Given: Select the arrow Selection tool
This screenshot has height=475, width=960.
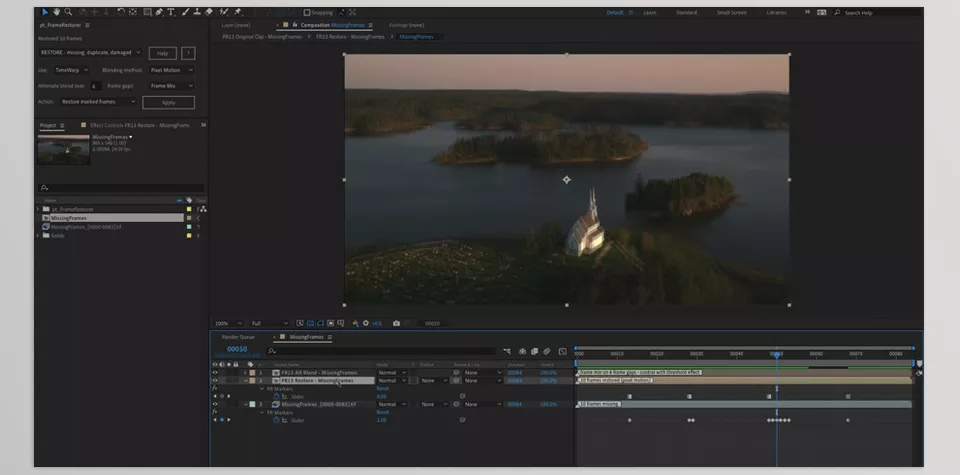Looking at the screenshot, I should (45, 12).
